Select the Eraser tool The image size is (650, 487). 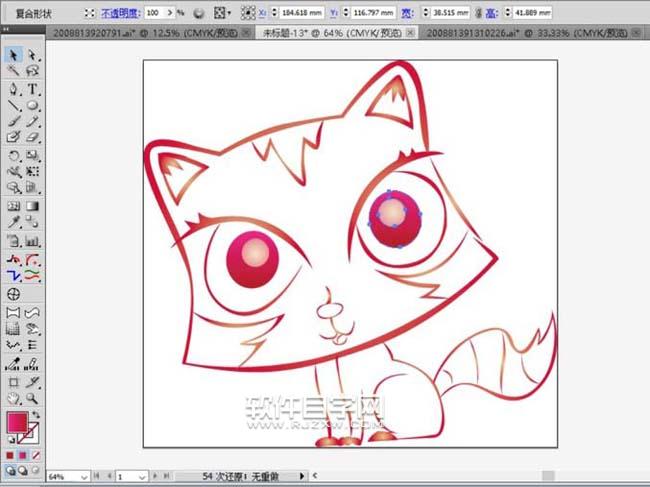32,137
